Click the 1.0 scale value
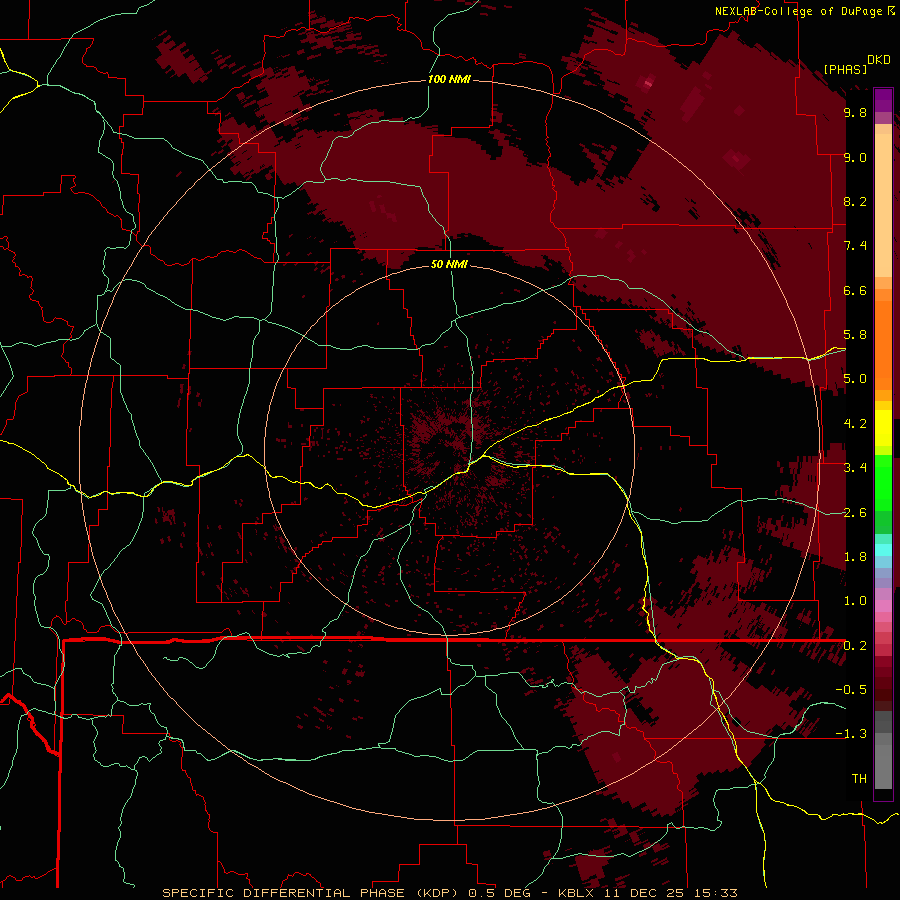 (855, 601)
